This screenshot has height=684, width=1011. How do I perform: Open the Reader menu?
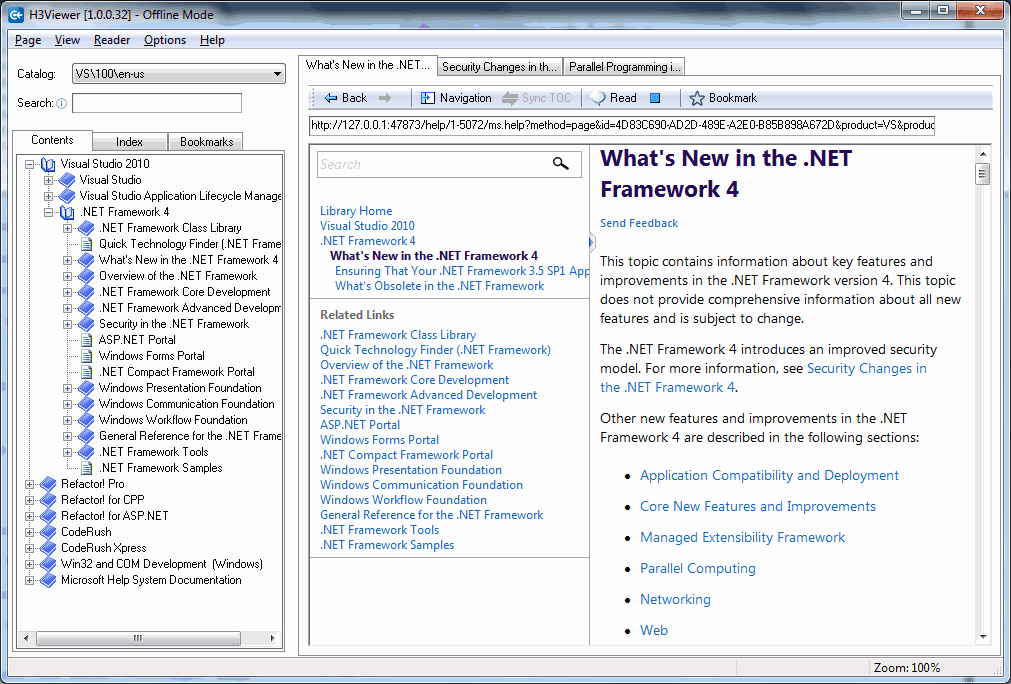(112, 40)
